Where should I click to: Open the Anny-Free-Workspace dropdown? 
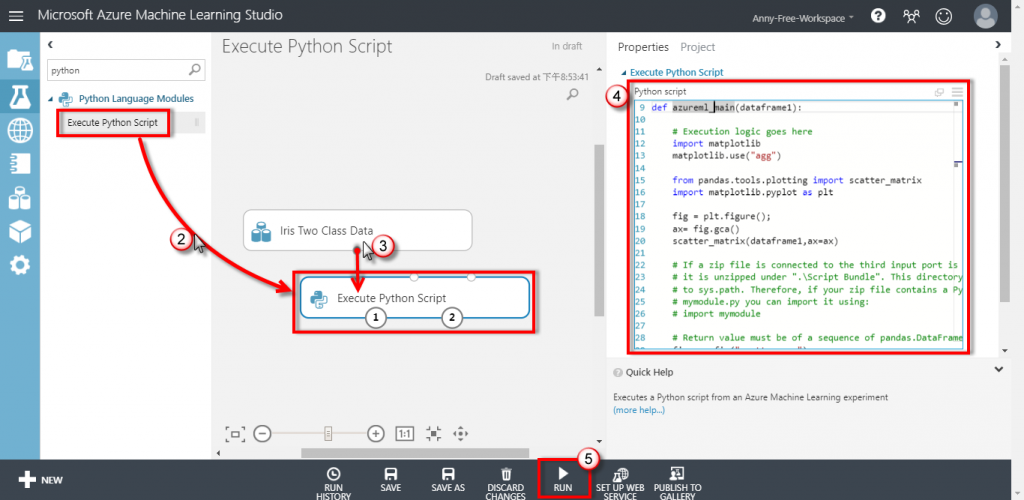(803, 18)
